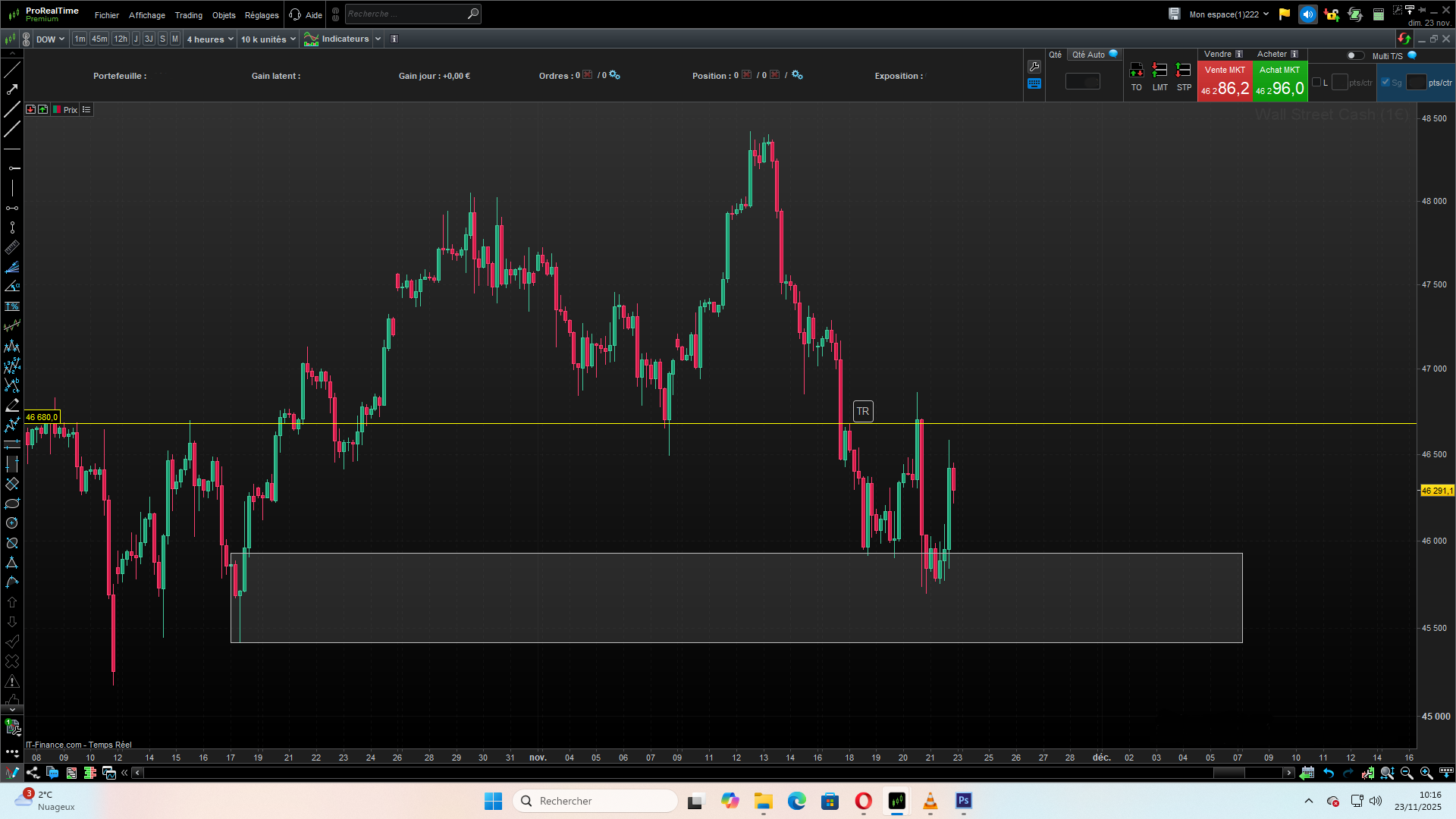Screen dimensions: 1456x819
Task: Open the Réglages menu
Action: pyautogui.click(x=262, y=15)
